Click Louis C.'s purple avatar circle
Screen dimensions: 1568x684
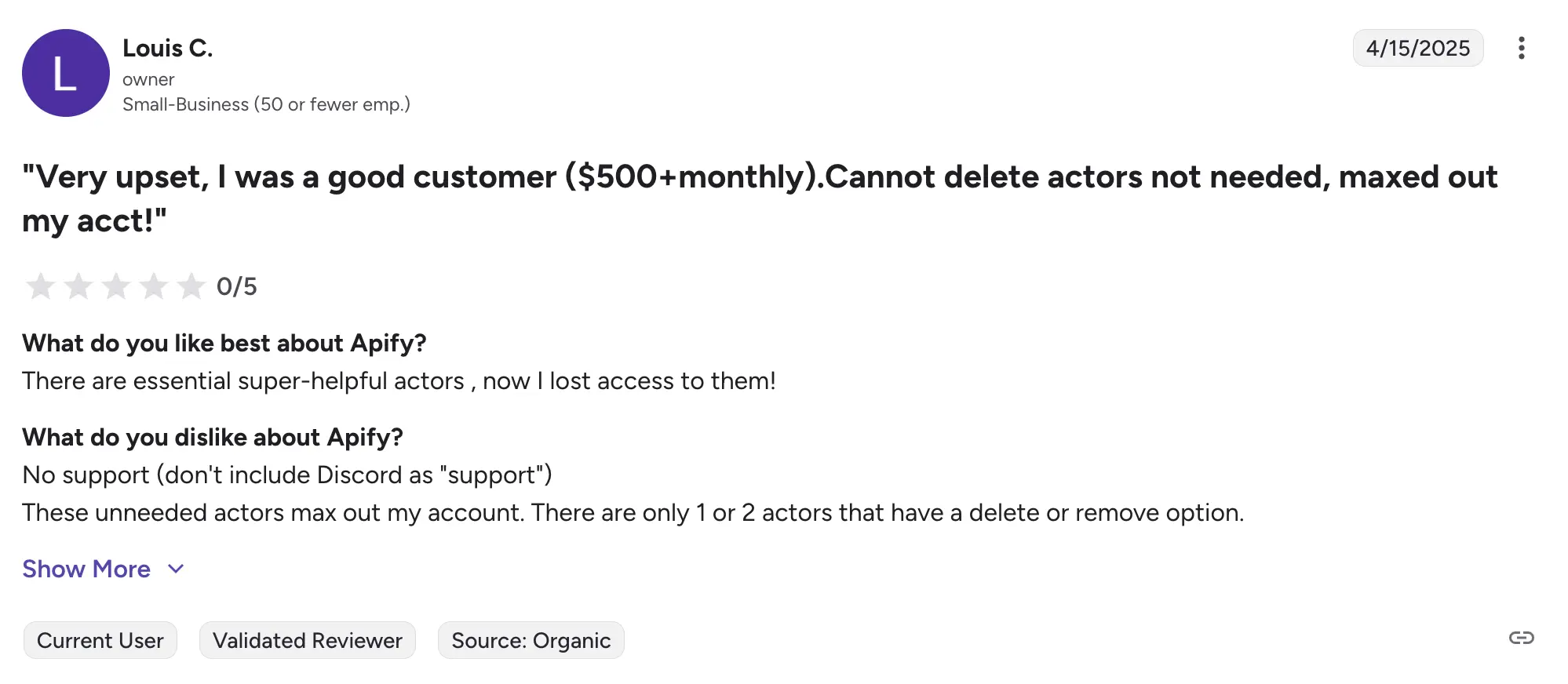pyautogui.click(x=66, y=73)
